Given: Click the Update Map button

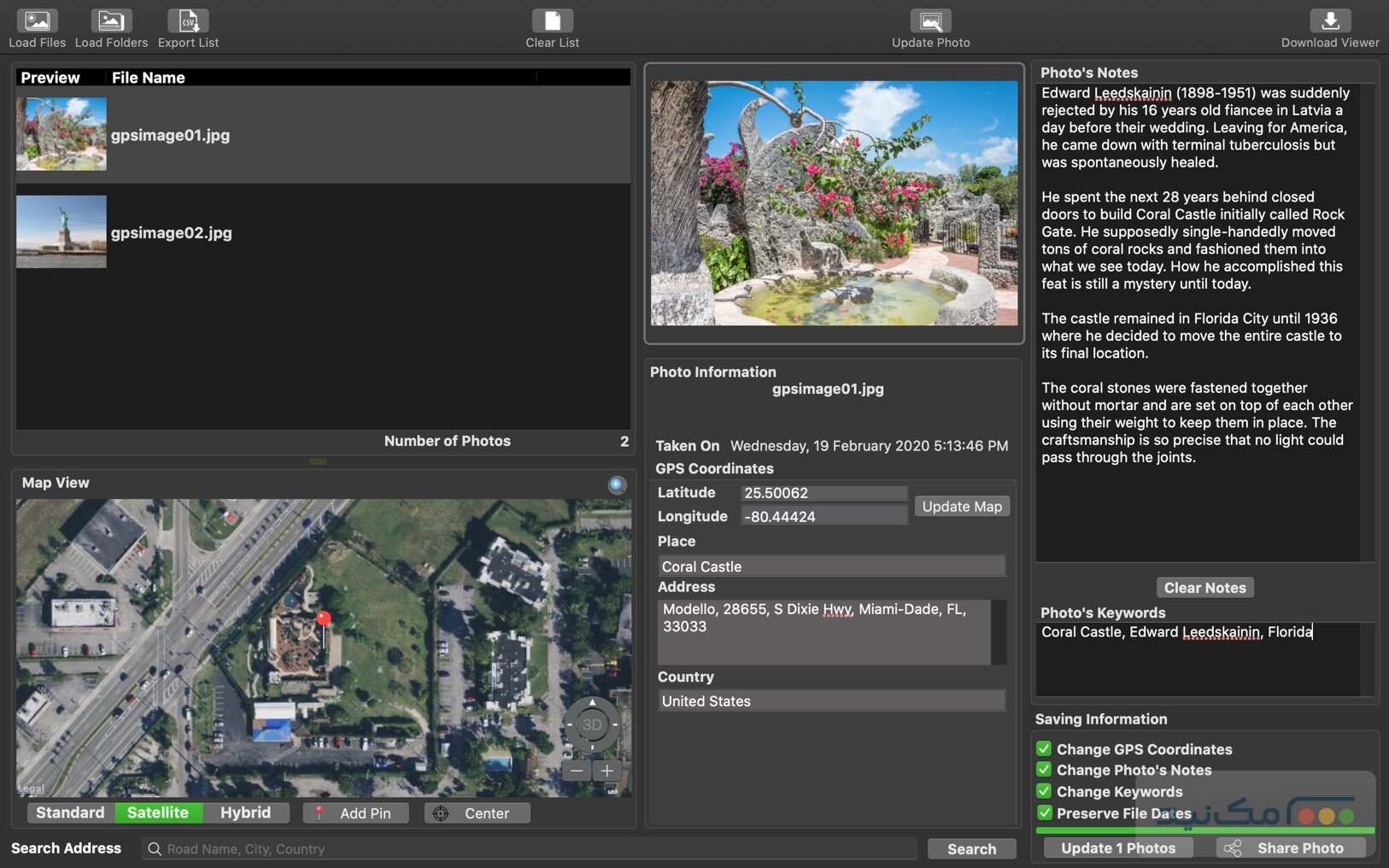Looking at the screenshot, I should [x=962, y=507].
